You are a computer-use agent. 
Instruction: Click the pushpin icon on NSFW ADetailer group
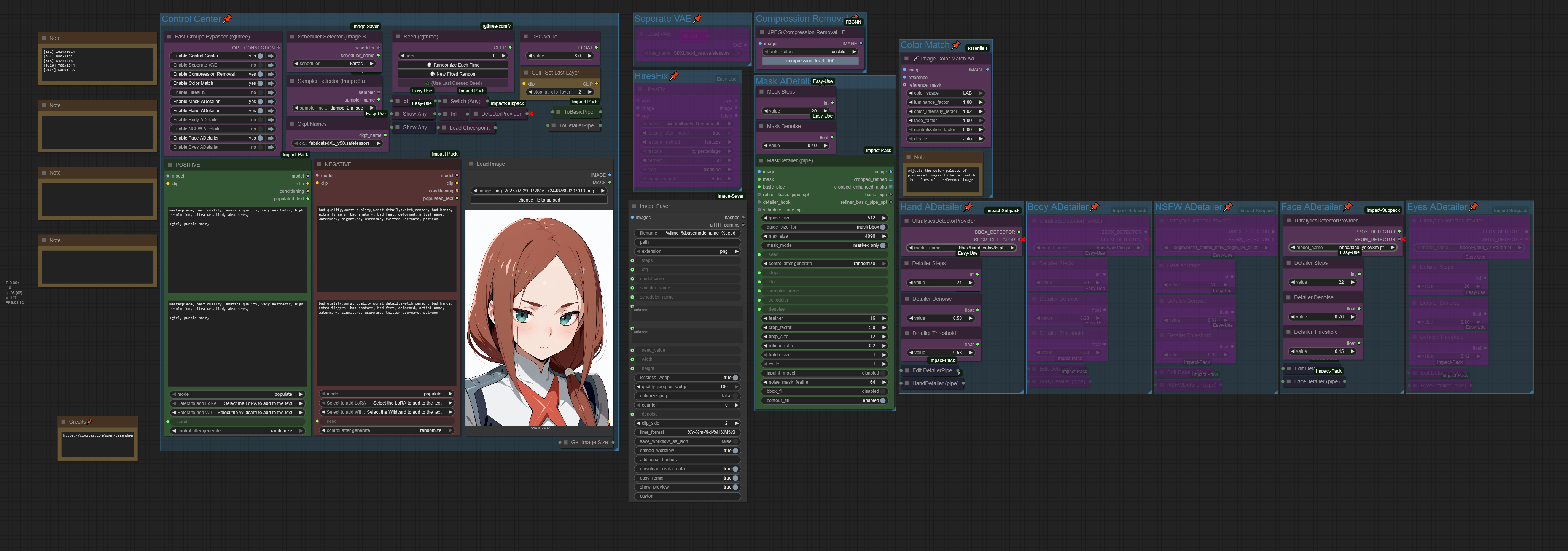click(x=1228, y=207)
